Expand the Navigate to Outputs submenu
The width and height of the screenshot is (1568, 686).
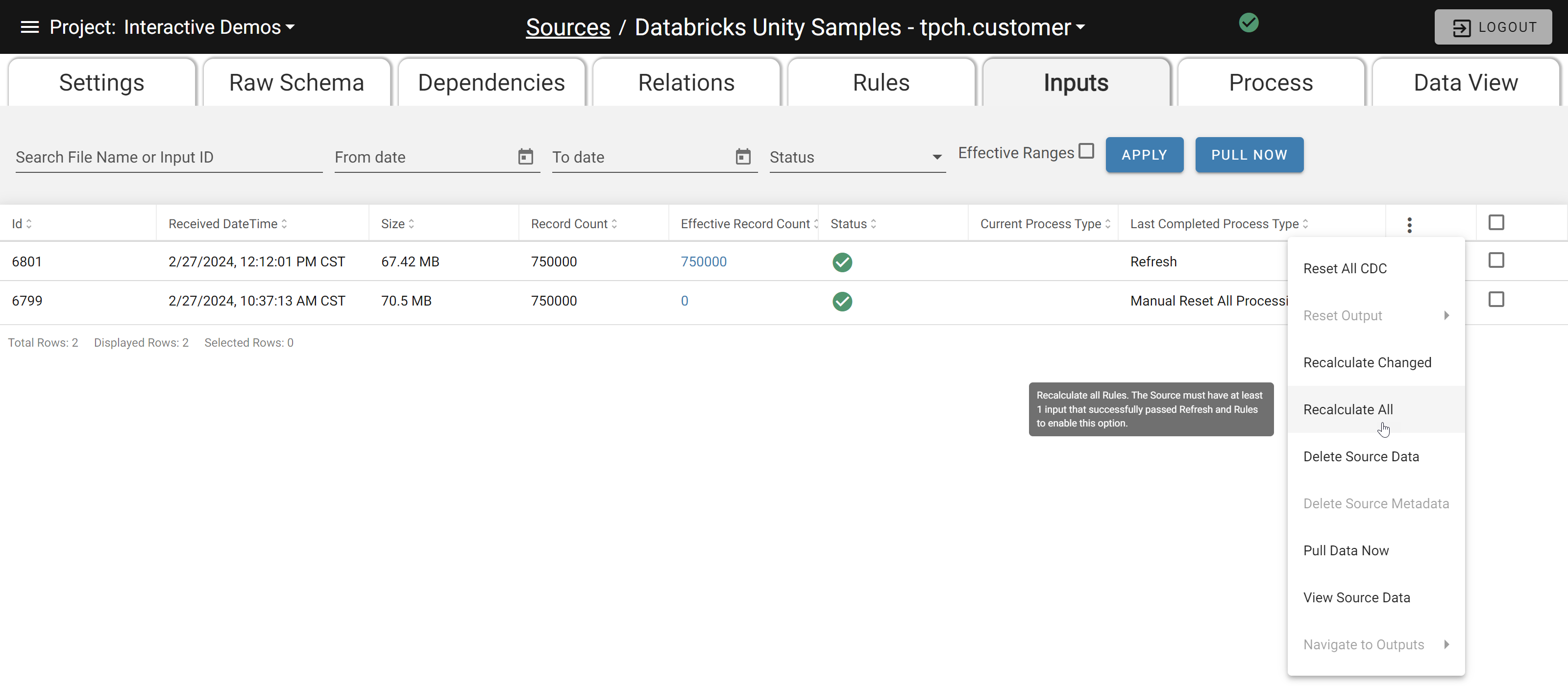coord(1375,645)
